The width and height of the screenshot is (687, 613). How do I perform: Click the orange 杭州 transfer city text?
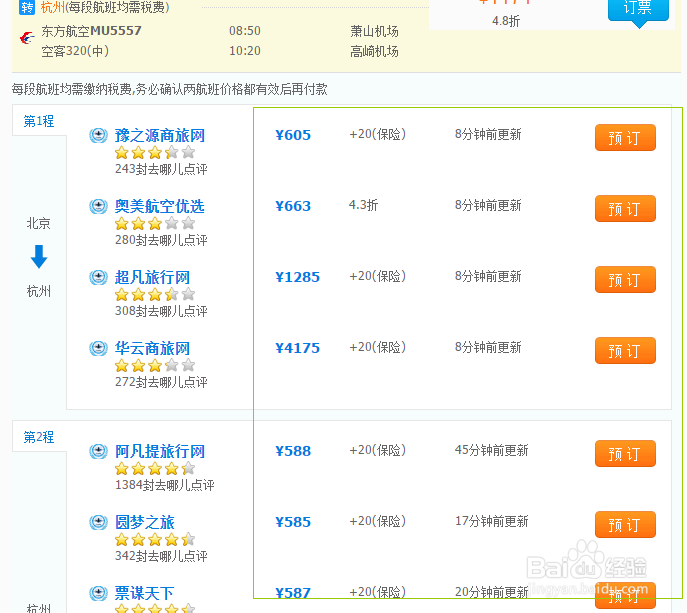click(53, 7)
